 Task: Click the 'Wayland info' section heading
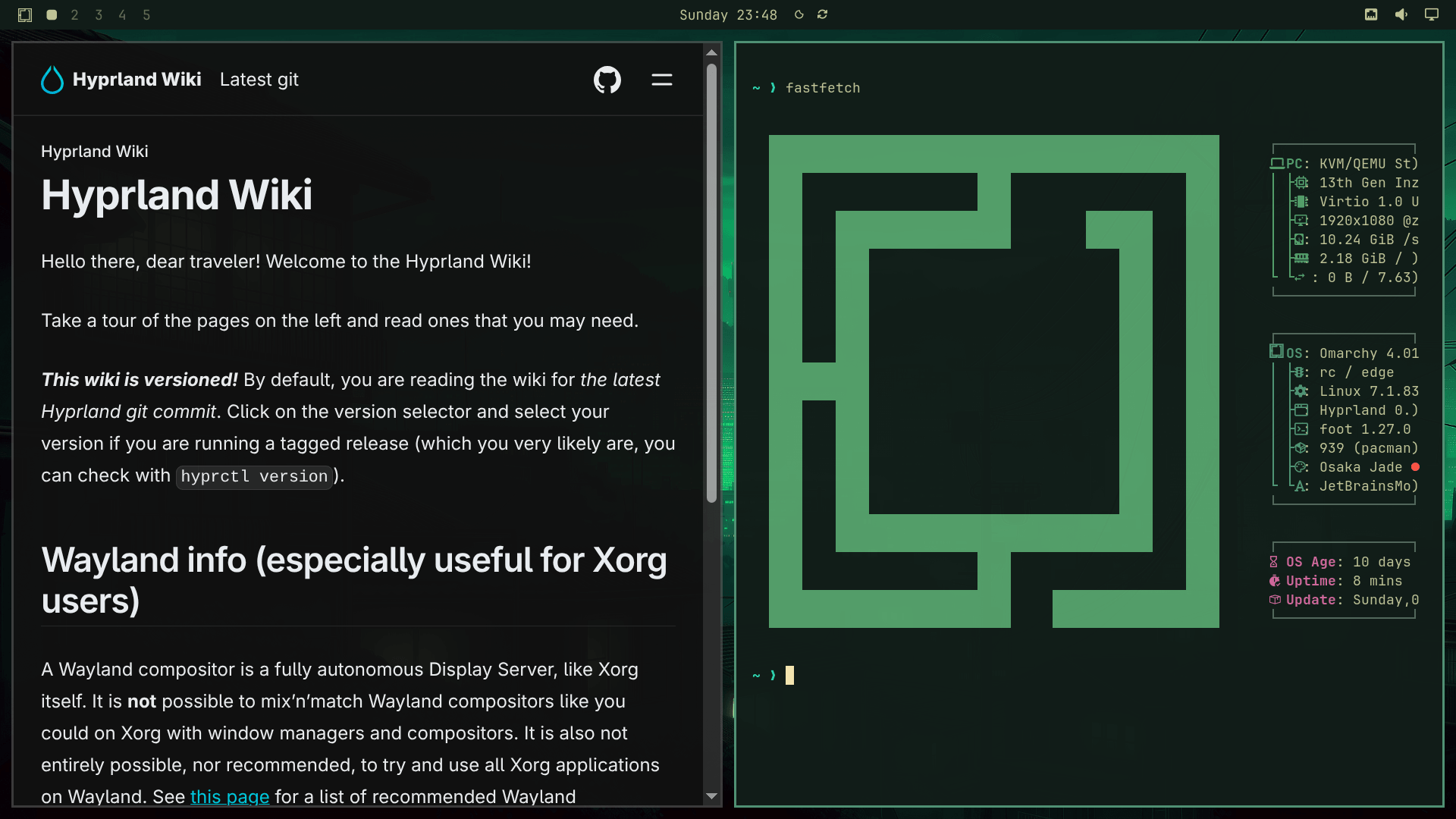pos(354,580)
